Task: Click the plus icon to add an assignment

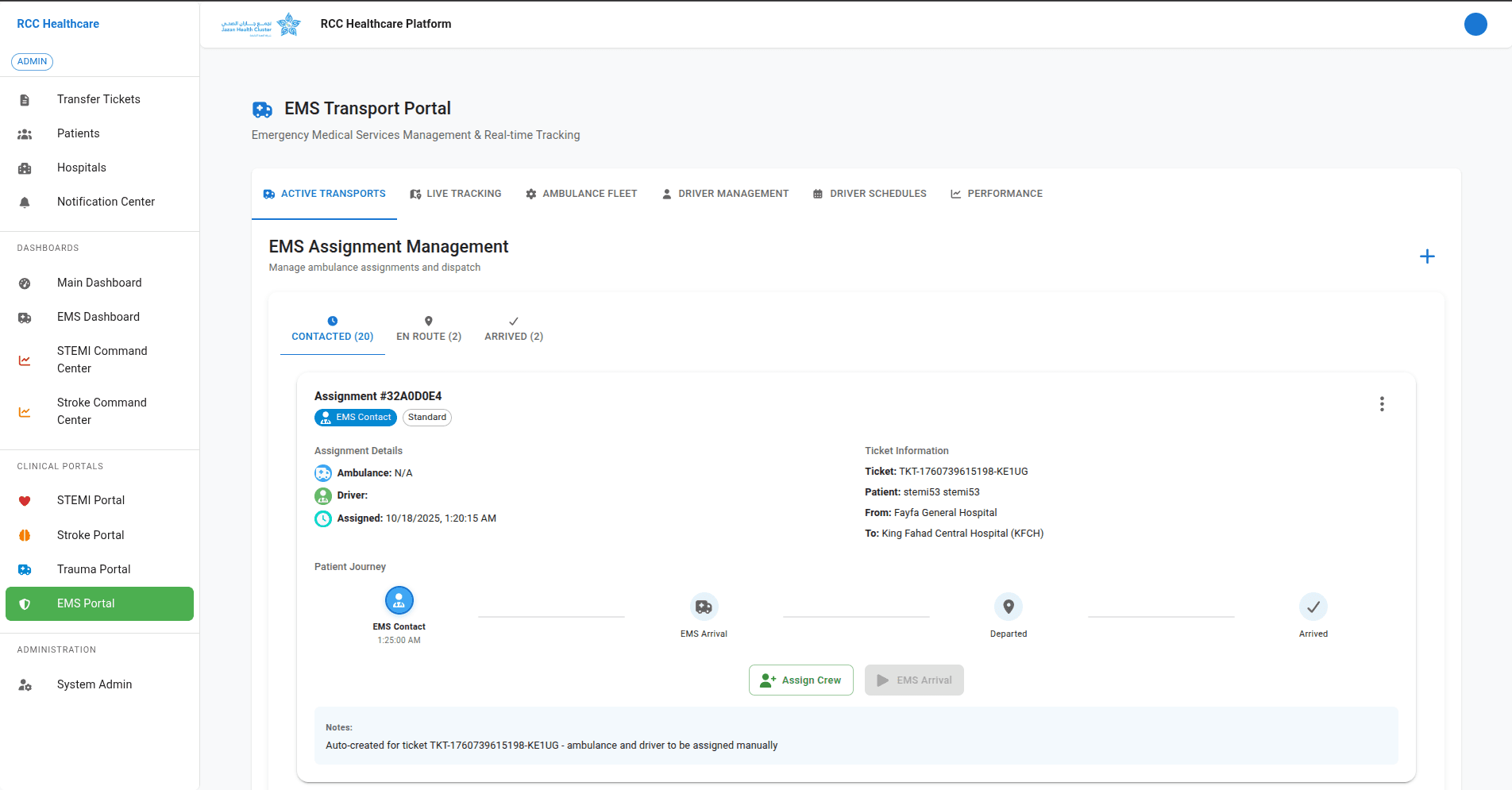Action: (1427, 256)
